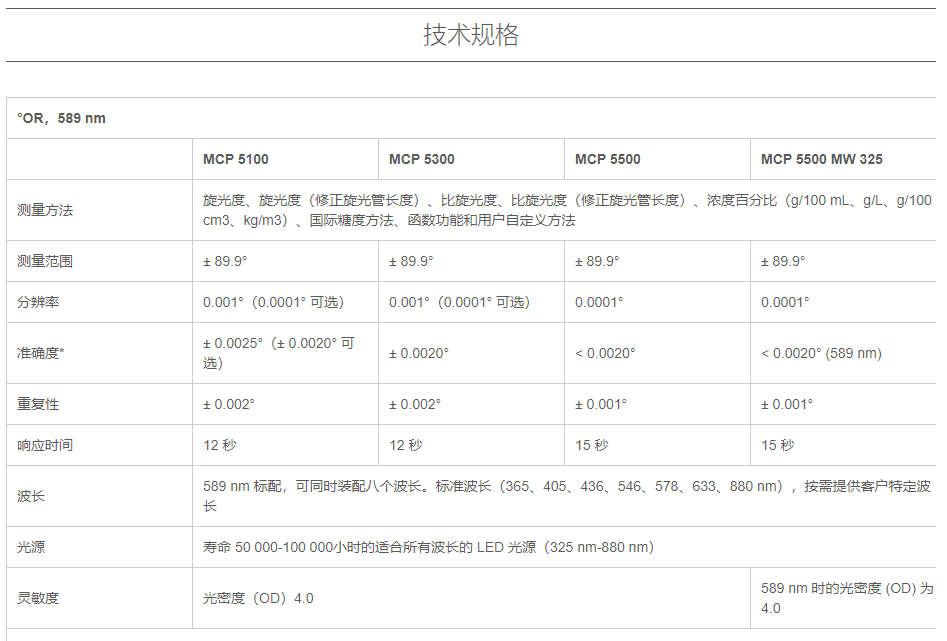Click the 技术规格 section heading
This screenshot has width=947, height=641.
point(471,35)
